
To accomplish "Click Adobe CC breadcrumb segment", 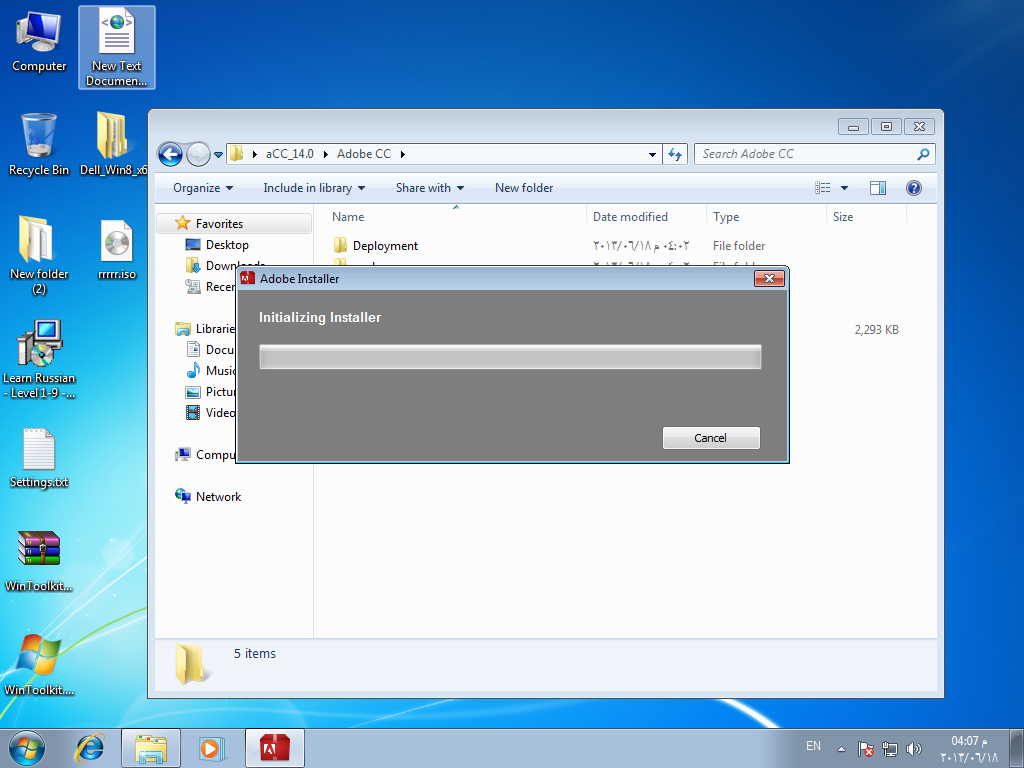I will coord(364,154).
